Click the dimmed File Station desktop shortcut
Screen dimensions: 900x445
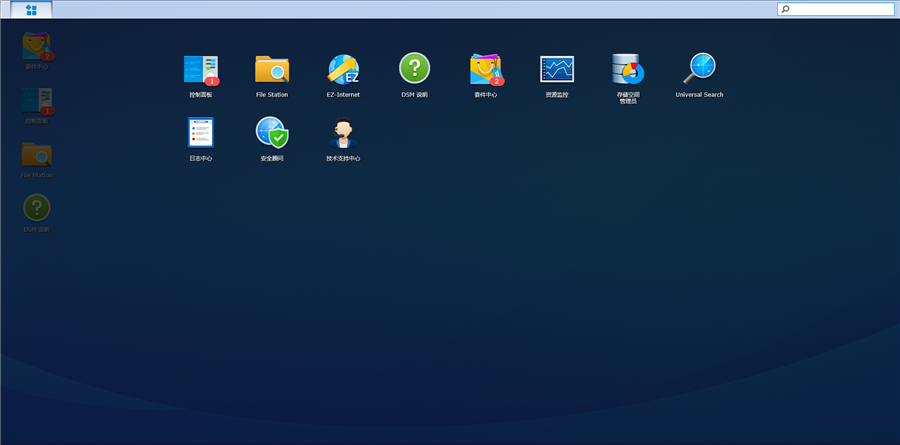click(37, 154)
